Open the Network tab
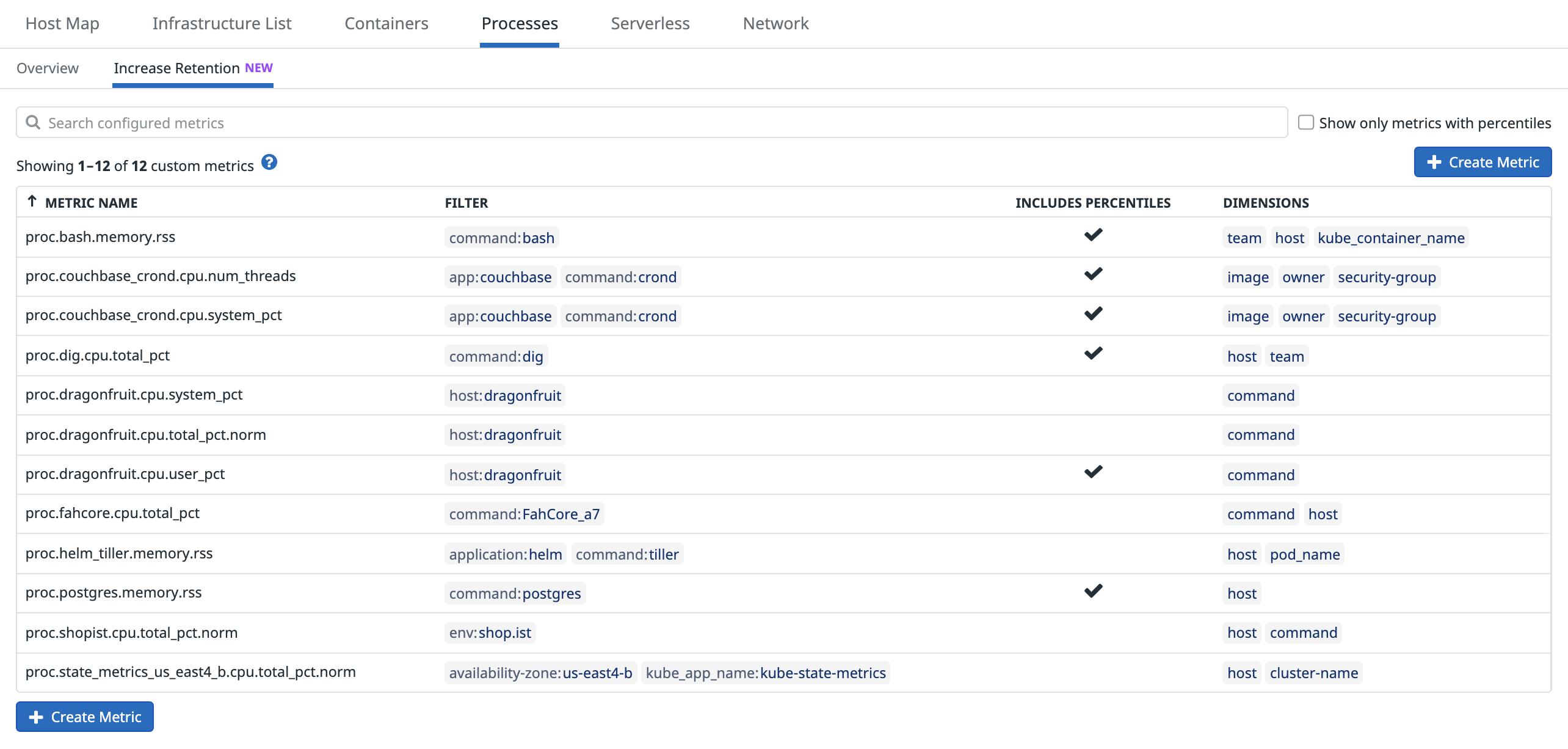 coord(775,24)
